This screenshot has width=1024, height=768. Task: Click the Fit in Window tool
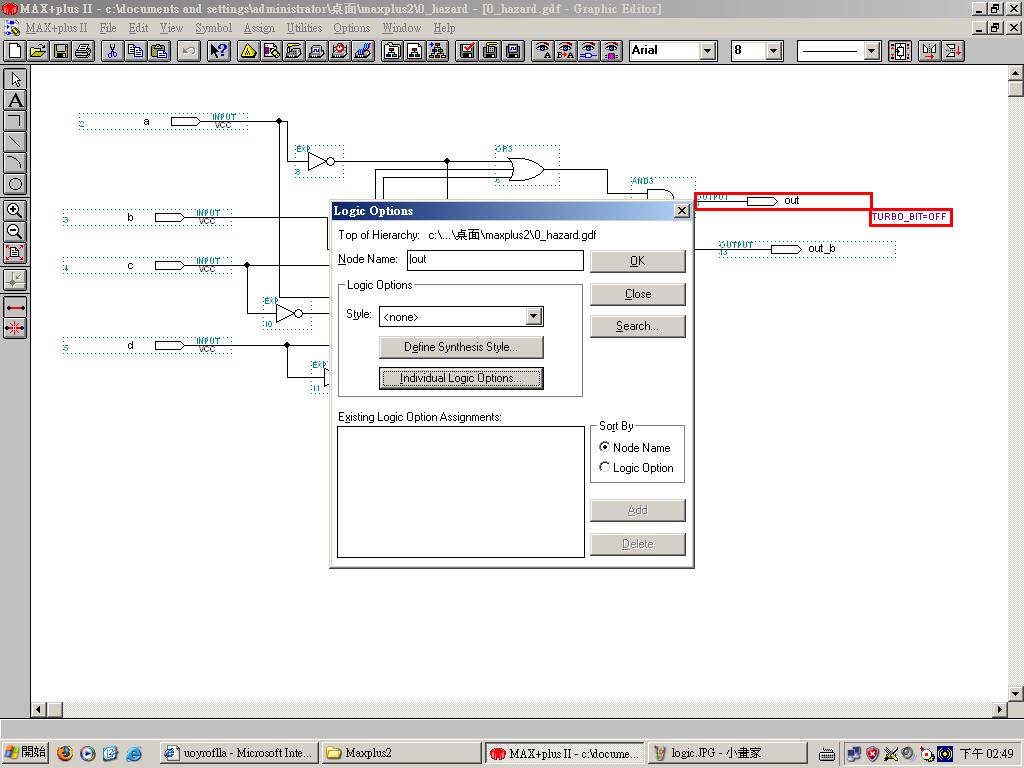15,252
